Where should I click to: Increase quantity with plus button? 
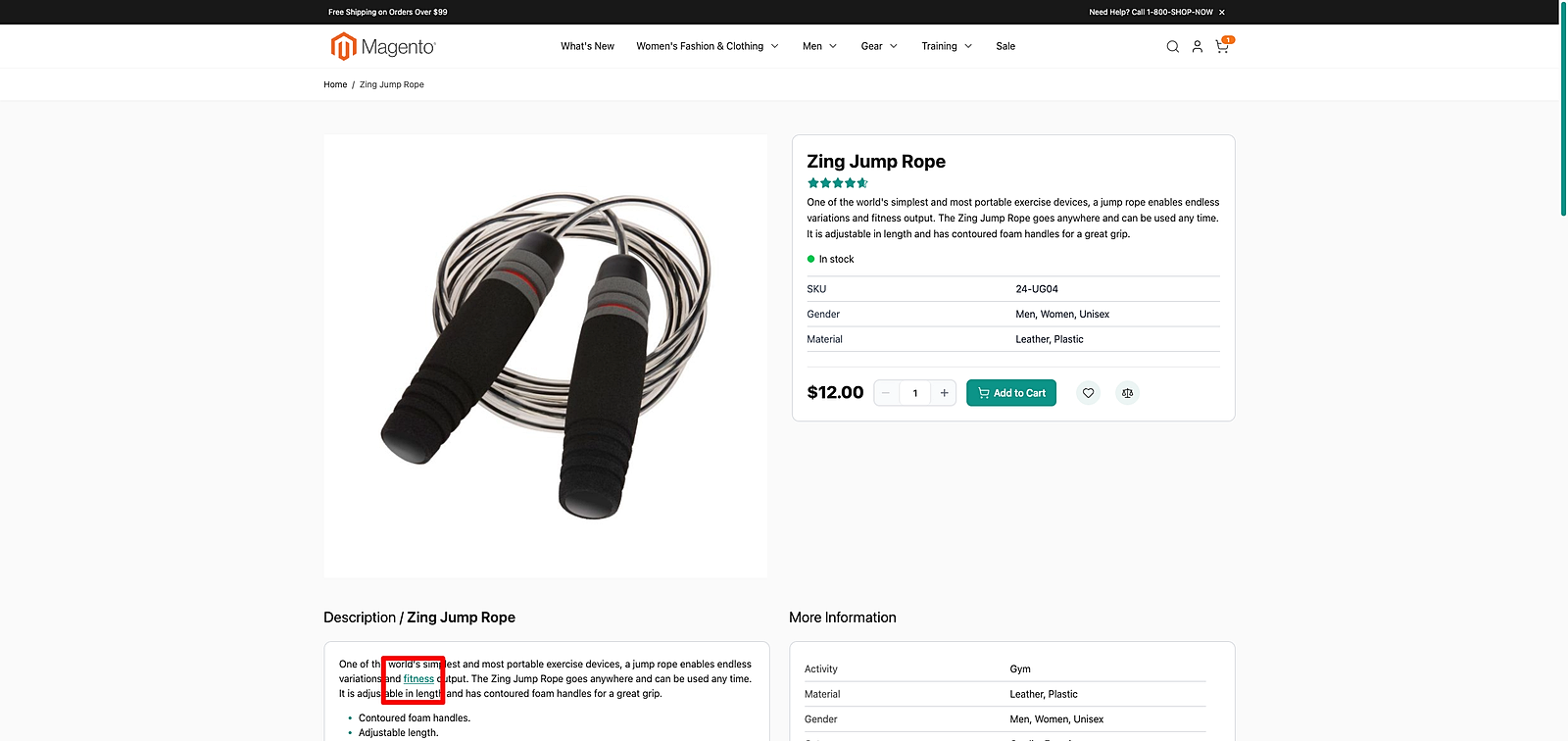pos(944,393)
